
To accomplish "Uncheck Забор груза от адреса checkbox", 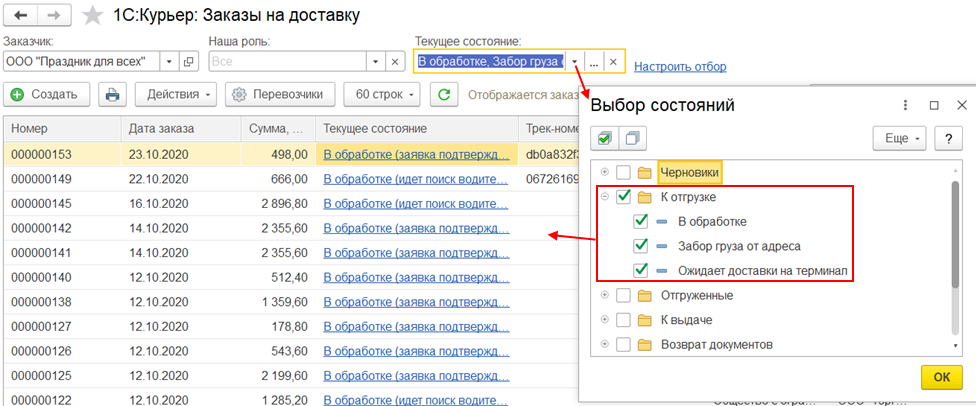I will (640, 246).
